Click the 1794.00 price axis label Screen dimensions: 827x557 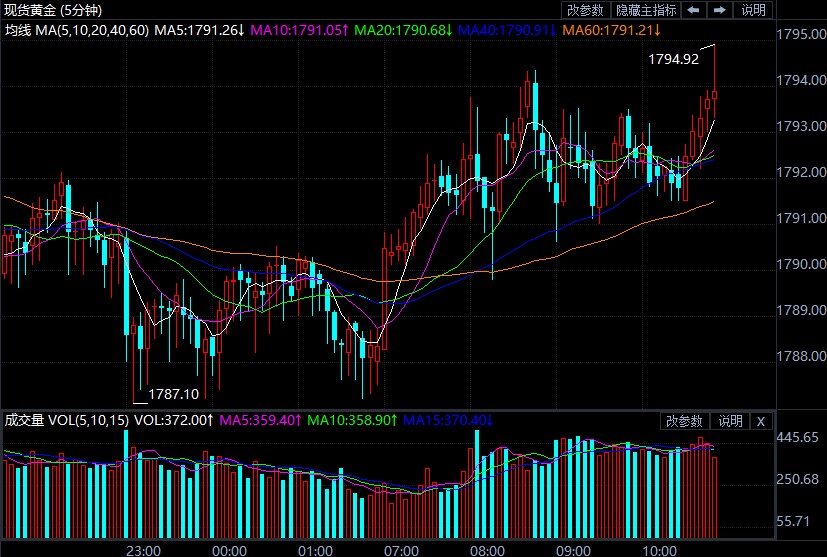pyautogui.click(x=801, y=80)
